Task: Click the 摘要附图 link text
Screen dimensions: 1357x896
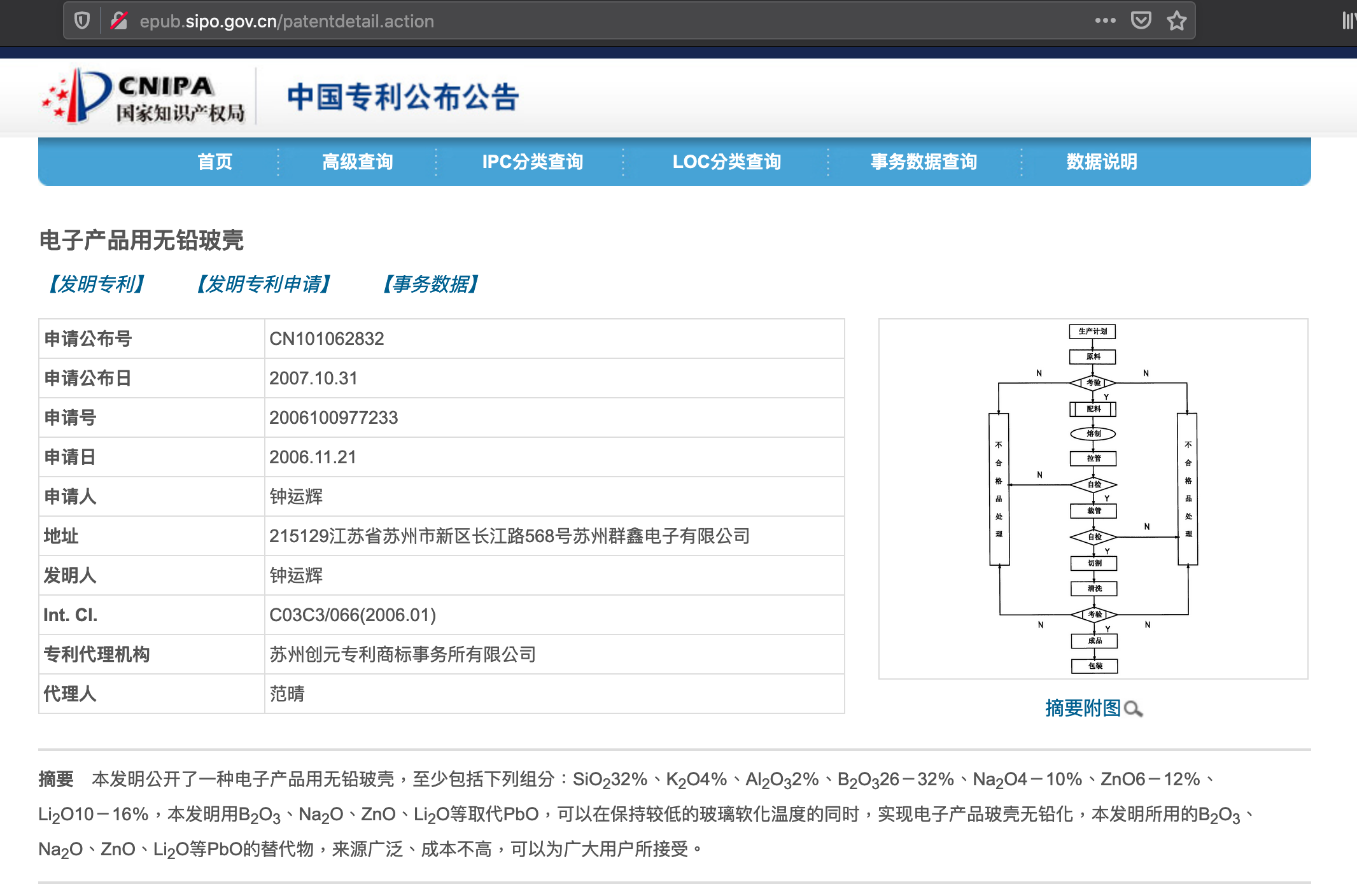Action: (x=1083, y=708)
